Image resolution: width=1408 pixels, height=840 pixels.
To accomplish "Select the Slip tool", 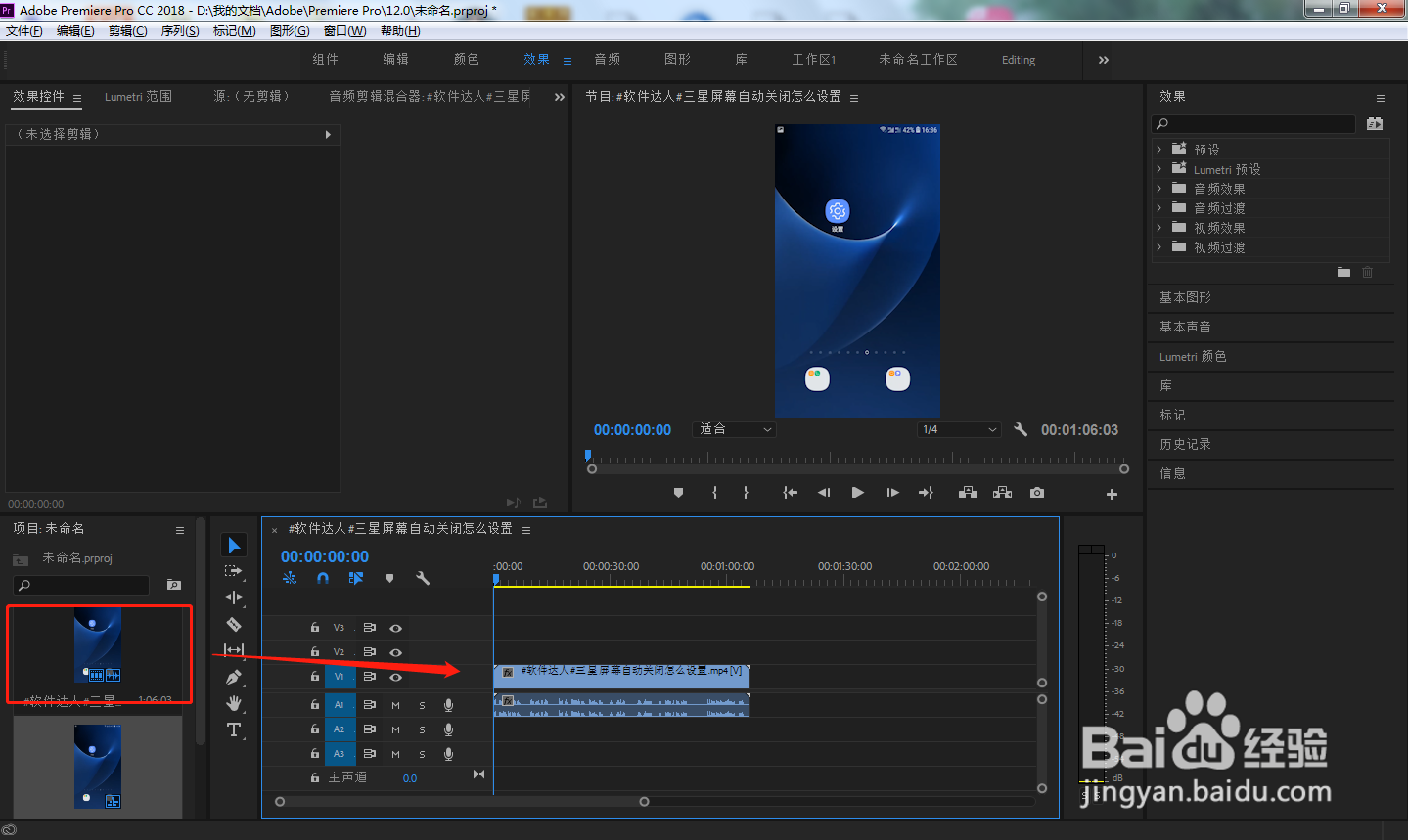I will (x=233, y=650).
